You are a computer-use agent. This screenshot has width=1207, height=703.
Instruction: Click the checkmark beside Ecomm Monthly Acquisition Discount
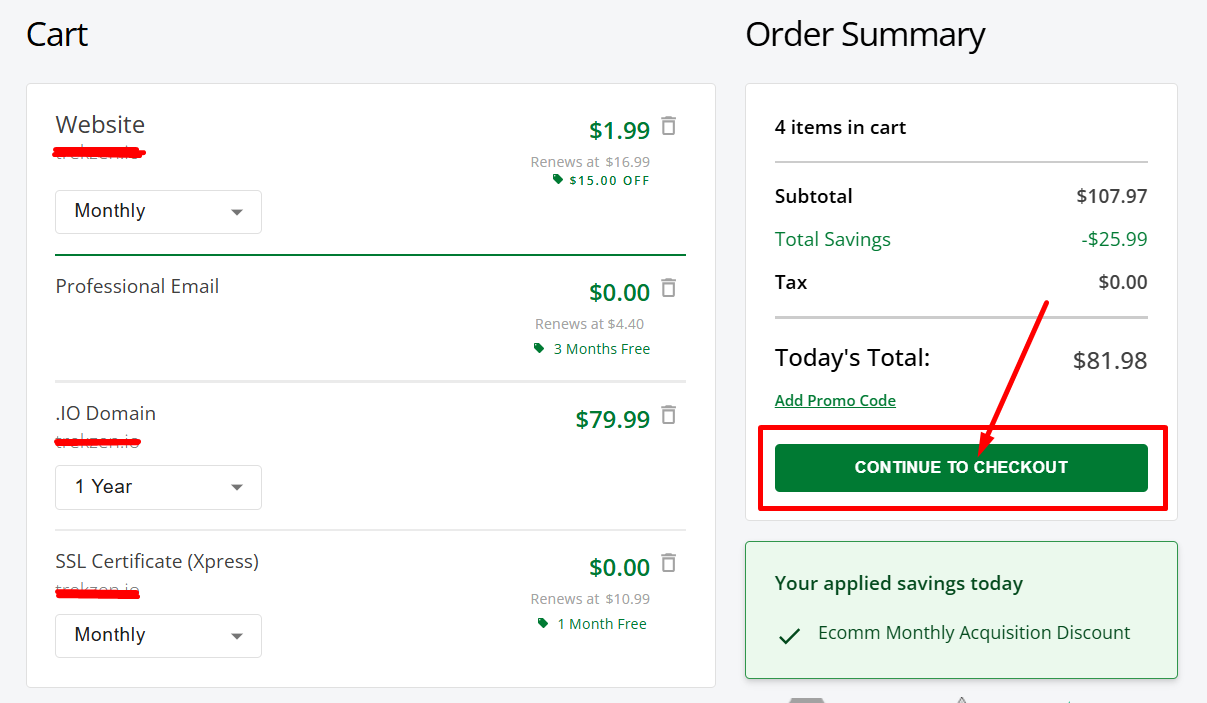coord(789,633)
